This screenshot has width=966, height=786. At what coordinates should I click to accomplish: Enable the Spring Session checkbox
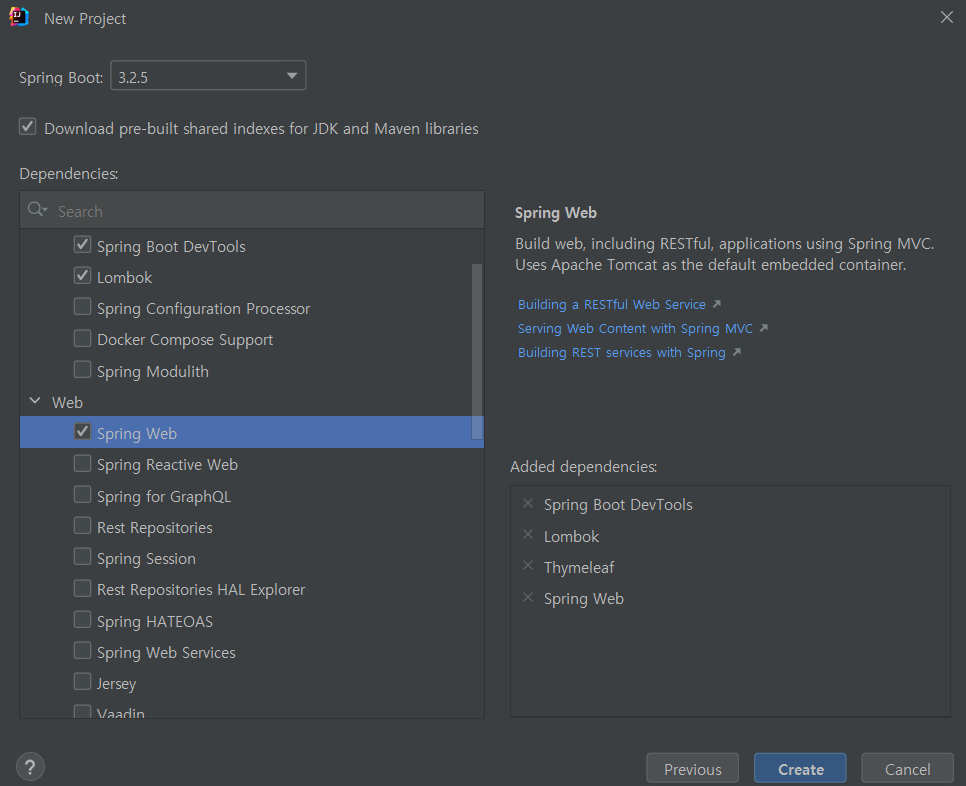(83, 557)
